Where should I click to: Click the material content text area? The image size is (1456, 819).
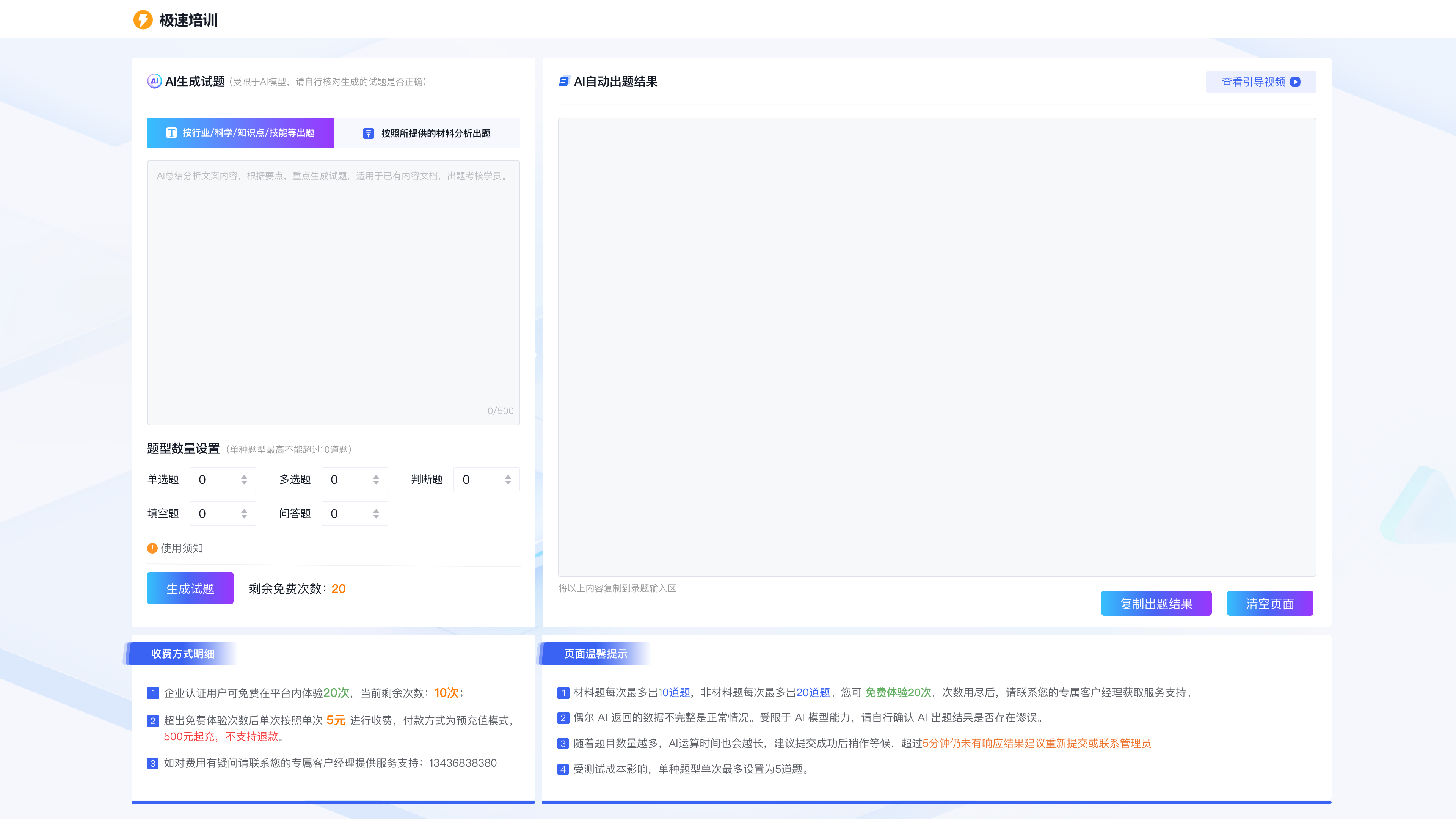pyautogui.click(x=334, y=293)
